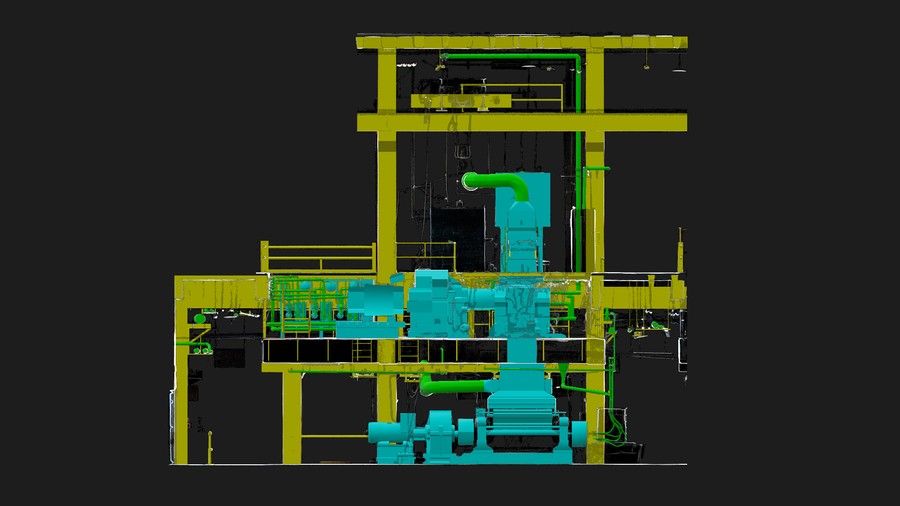Select the yellow handrail on left platform
900x506 pixels.
click(x=319, y=258)
